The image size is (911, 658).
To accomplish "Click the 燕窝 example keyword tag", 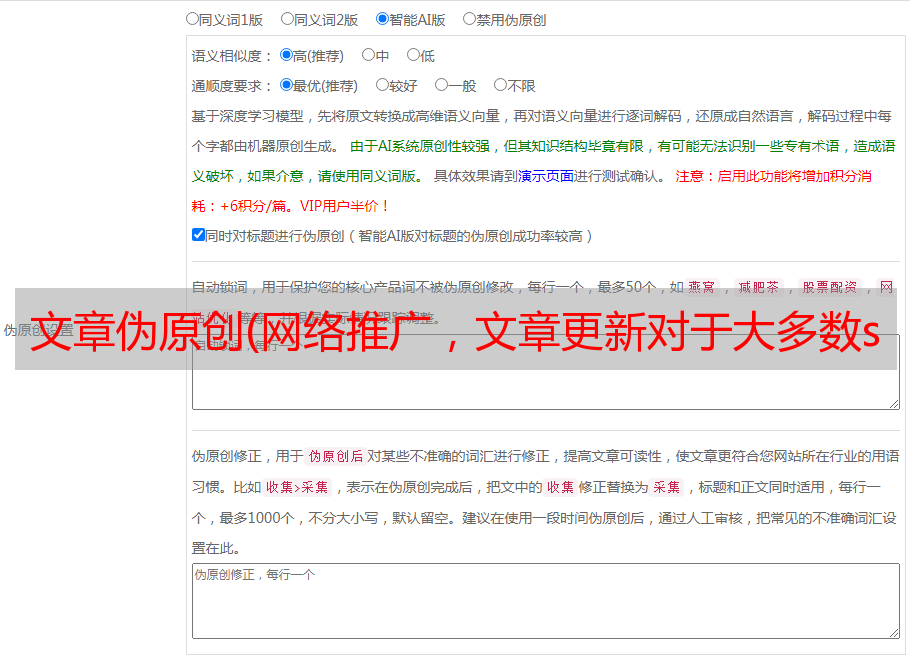I will point(701,287).
